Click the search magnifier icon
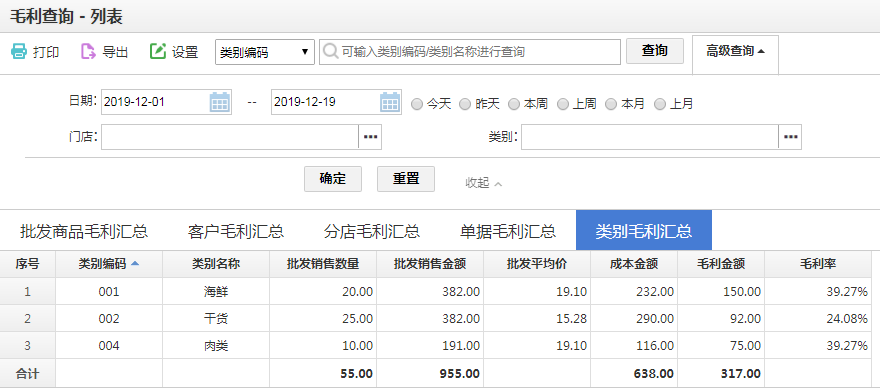 coord(331,51)
